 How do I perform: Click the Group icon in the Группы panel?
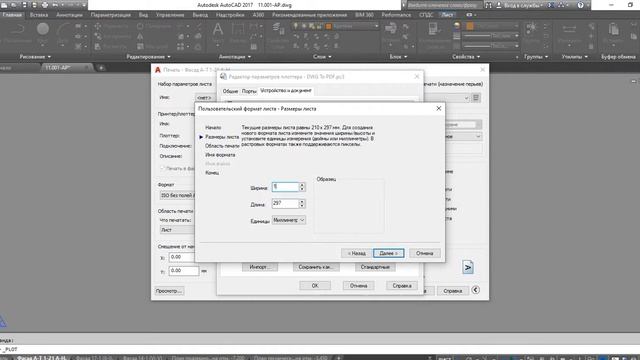[531, 29]
